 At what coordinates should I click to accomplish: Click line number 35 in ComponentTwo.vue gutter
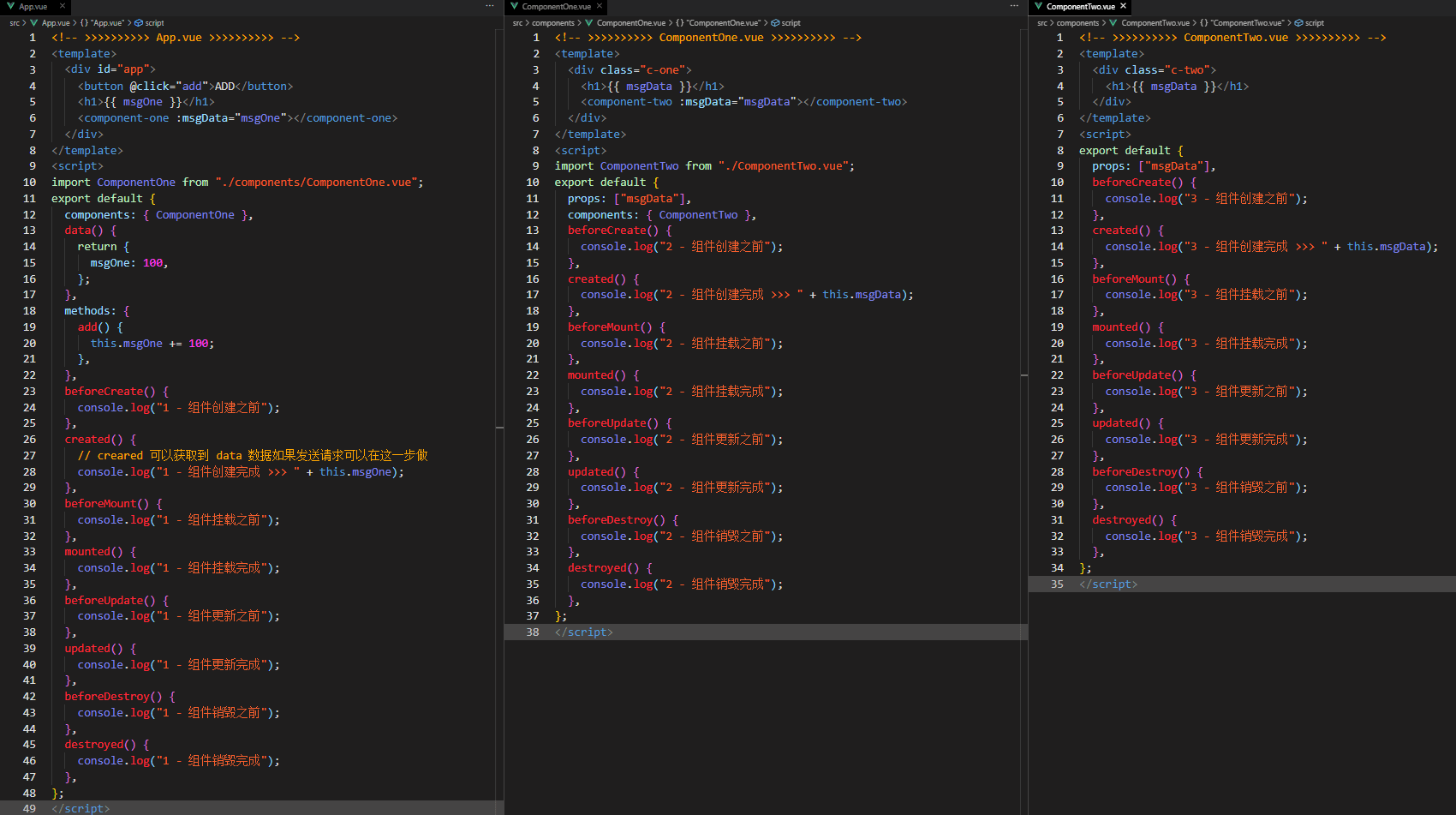pyautogui.click(x=1057, y=584)
